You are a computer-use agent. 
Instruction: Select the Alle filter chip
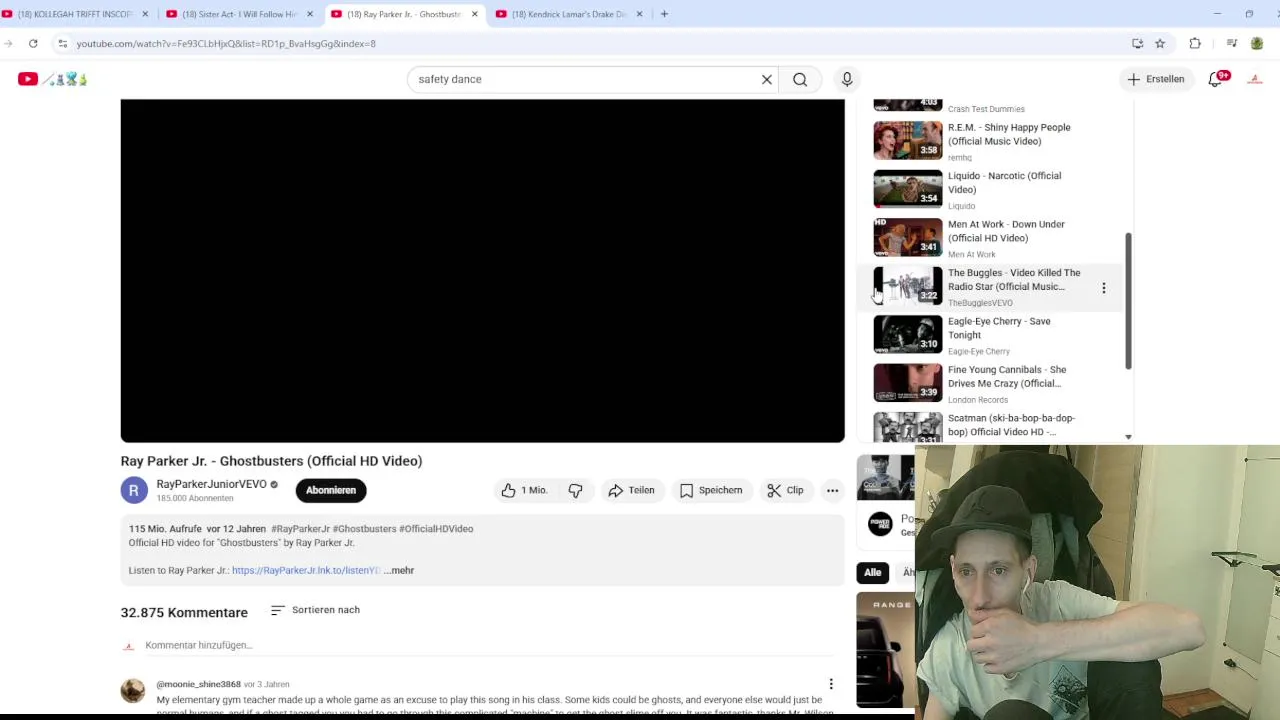click(873, 572)
